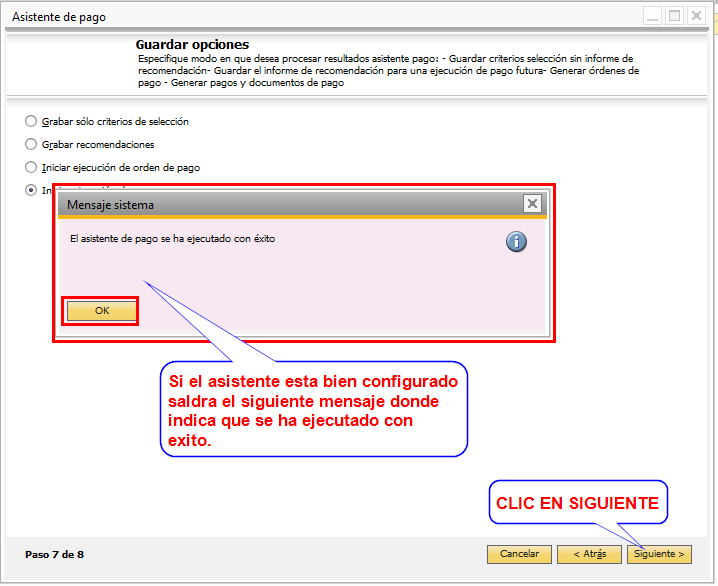Image resolution: width=718 pixels, height=586 pixels.
Task: Click the selected fourth radio button
Action: coord(32,189)
